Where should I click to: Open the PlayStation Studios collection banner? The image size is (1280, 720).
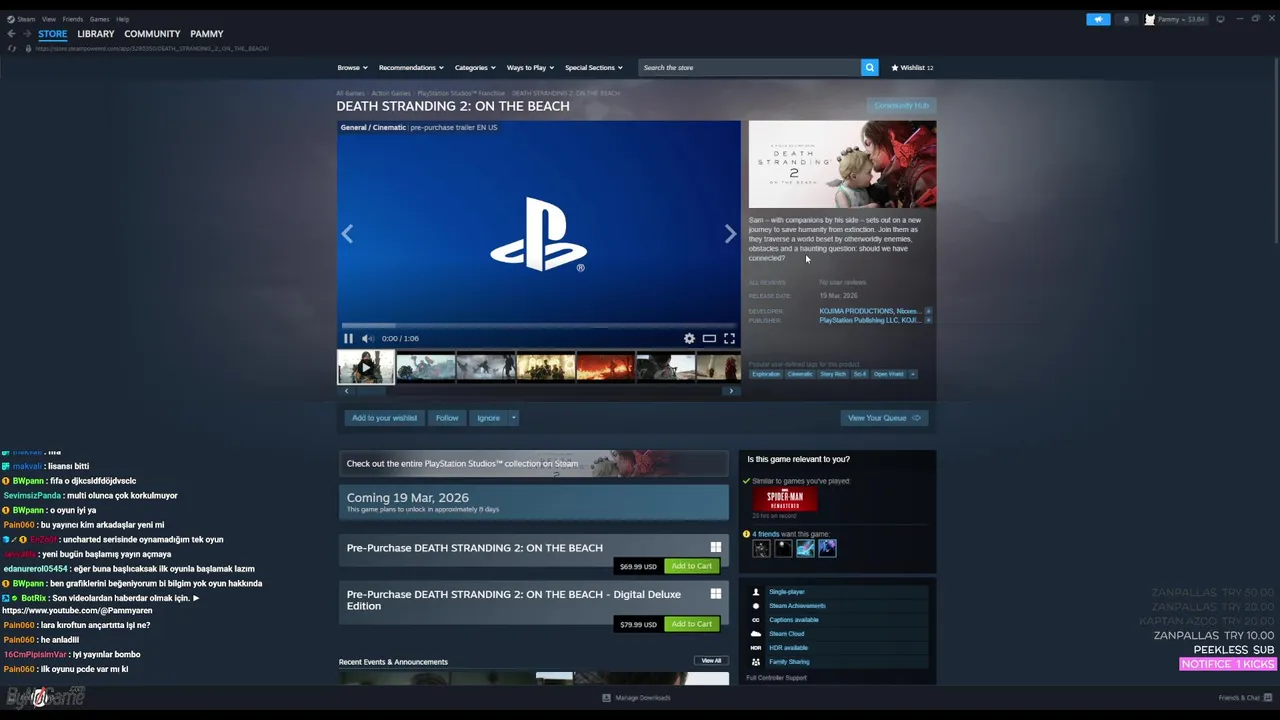(x=534, y=463)
